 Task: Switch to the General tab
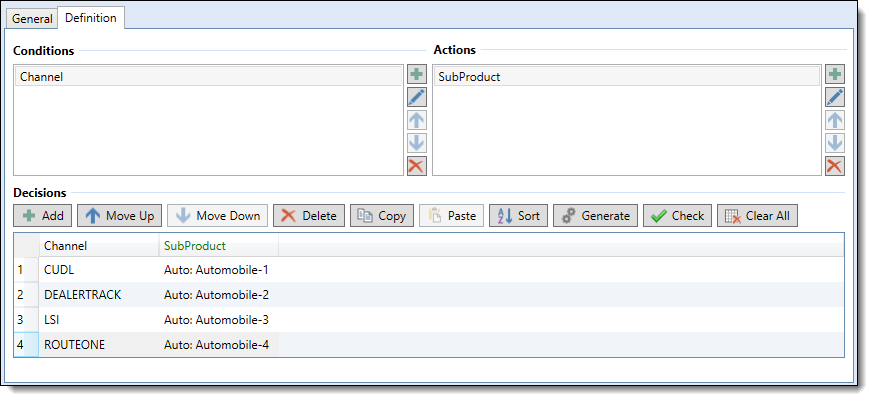(32, 18)
